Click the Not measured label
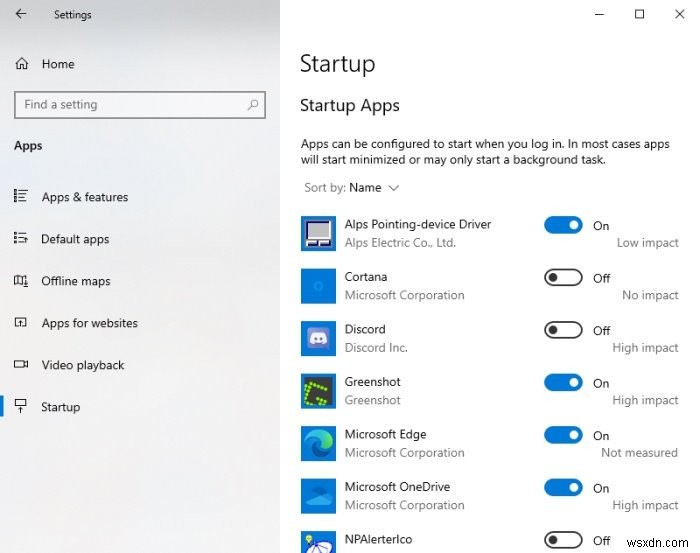 point(639,453)
